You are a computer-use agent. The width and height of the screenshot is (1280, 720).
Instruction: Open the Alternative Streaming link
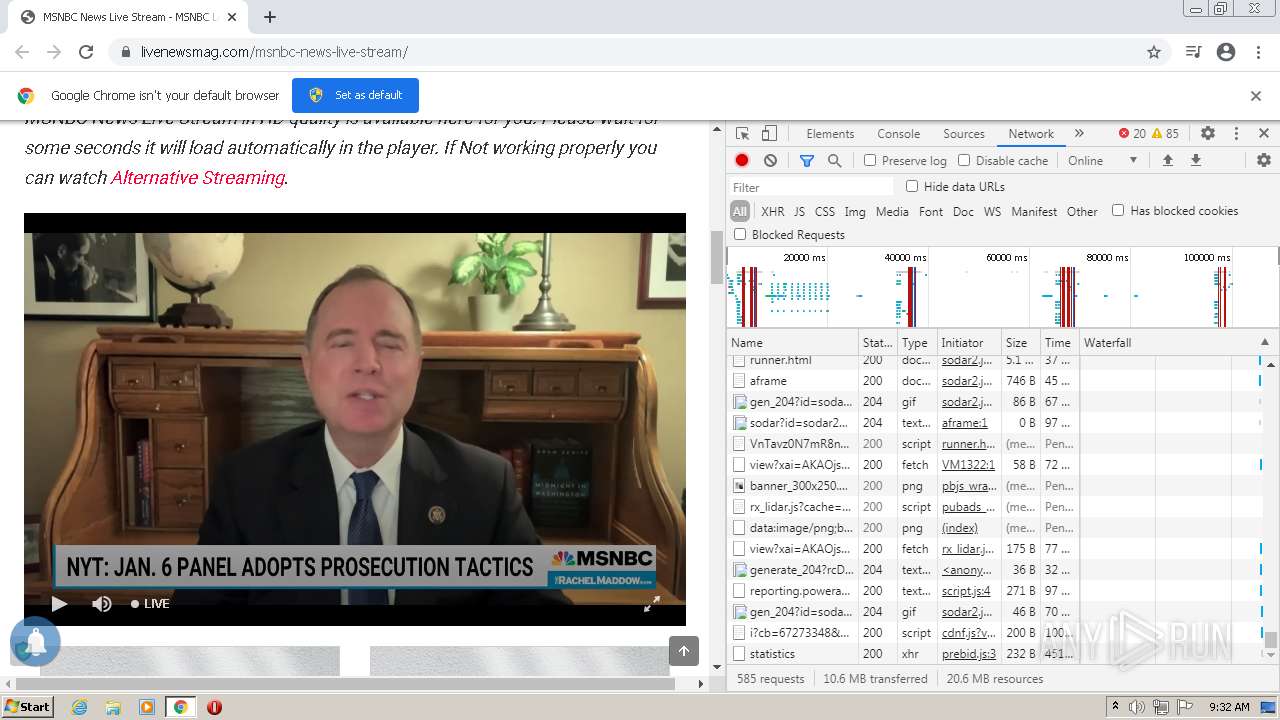click(198, 177)
